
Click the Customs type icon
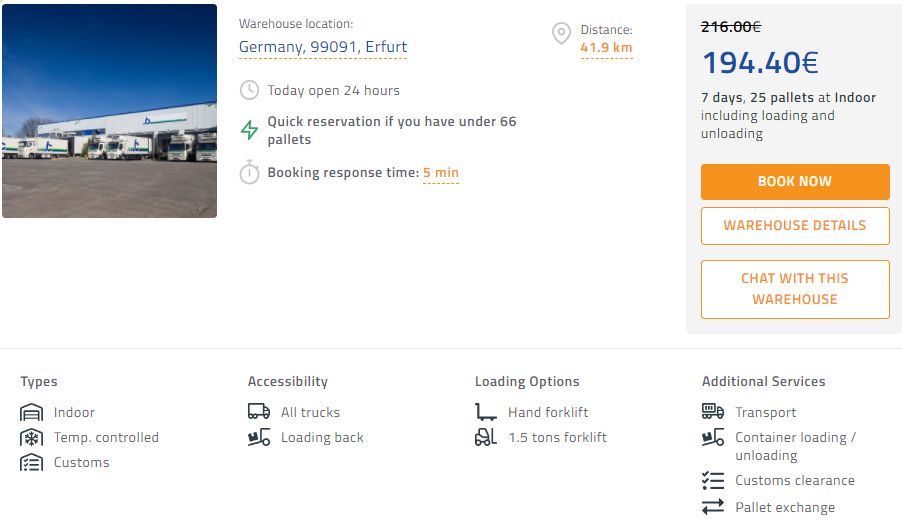point(32,463)
